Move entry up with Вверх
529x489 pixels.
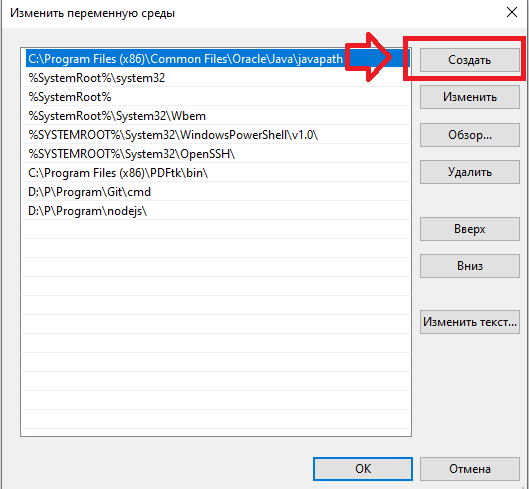(470, 229)
